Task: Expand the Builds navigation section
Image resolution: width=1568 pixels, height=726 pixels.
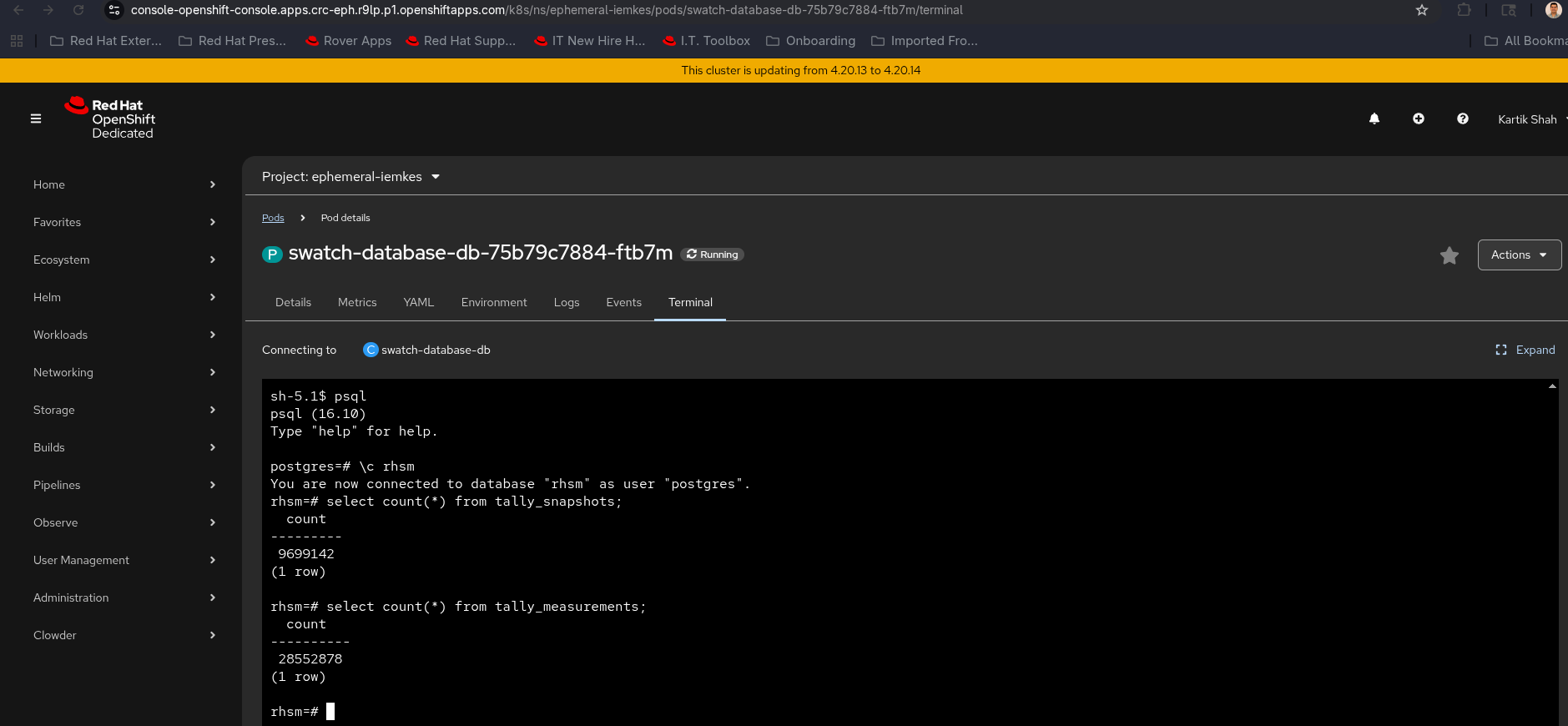Action: pos(124,447)
